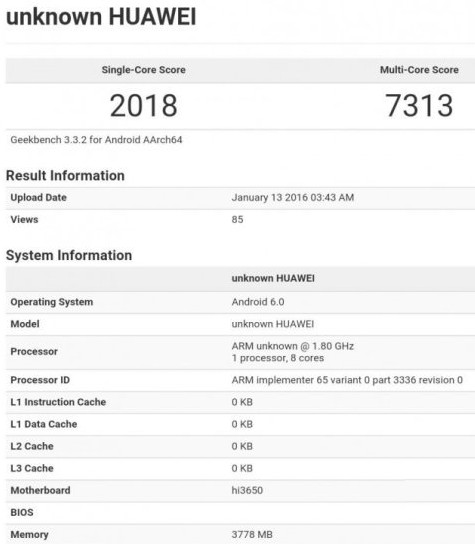The width and height of the screenshot is (475, 544).
Task: Click the 'unknown HUAWEI' page title
Action: [101, 17]
